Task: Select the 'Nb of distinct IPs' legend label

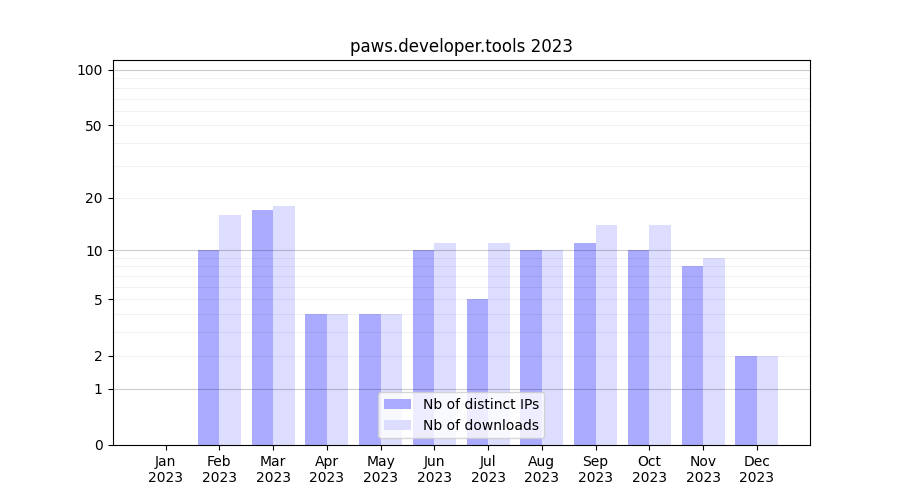Action: point(480,404)
